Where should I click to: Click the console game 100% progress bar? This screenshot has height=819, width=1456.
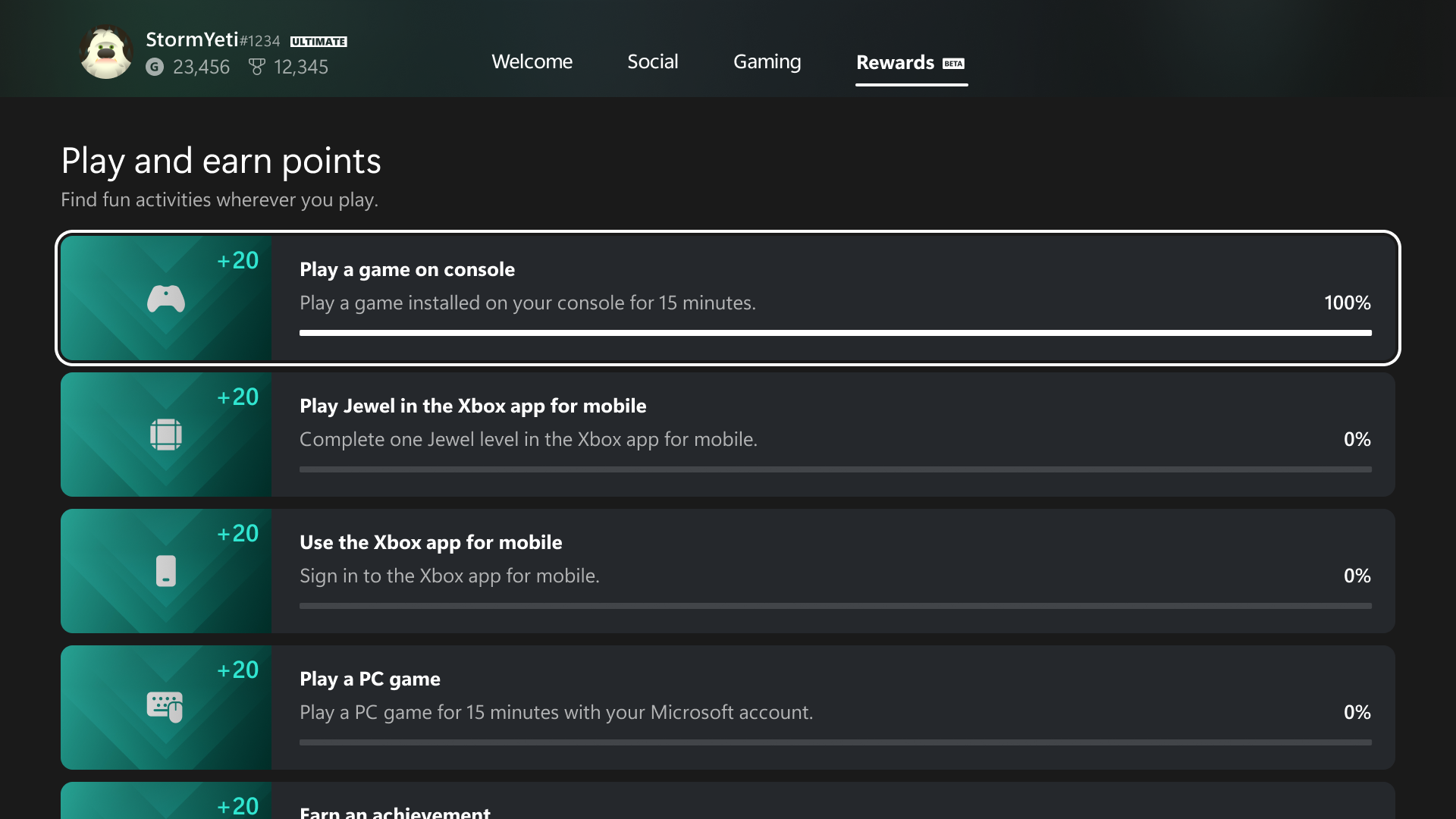click(835, 333)
